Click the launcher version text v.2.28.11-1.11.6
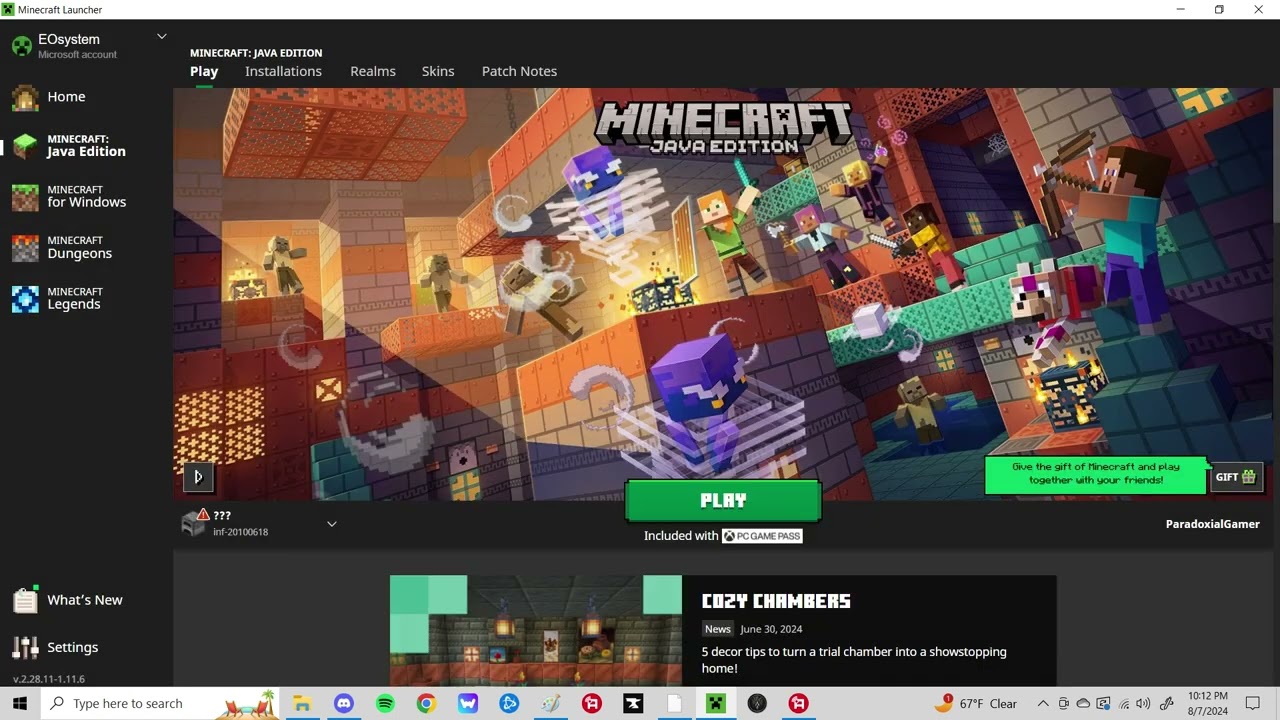Viewport: 1280px width, 720px height. pyautogui.click(x=49, y=679)
